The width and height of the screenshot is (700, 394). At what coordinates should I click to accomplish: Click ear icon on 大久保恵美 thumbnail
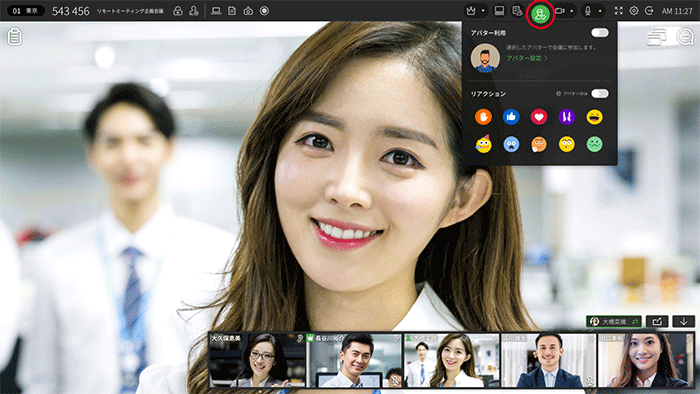(x=300, y=339)
